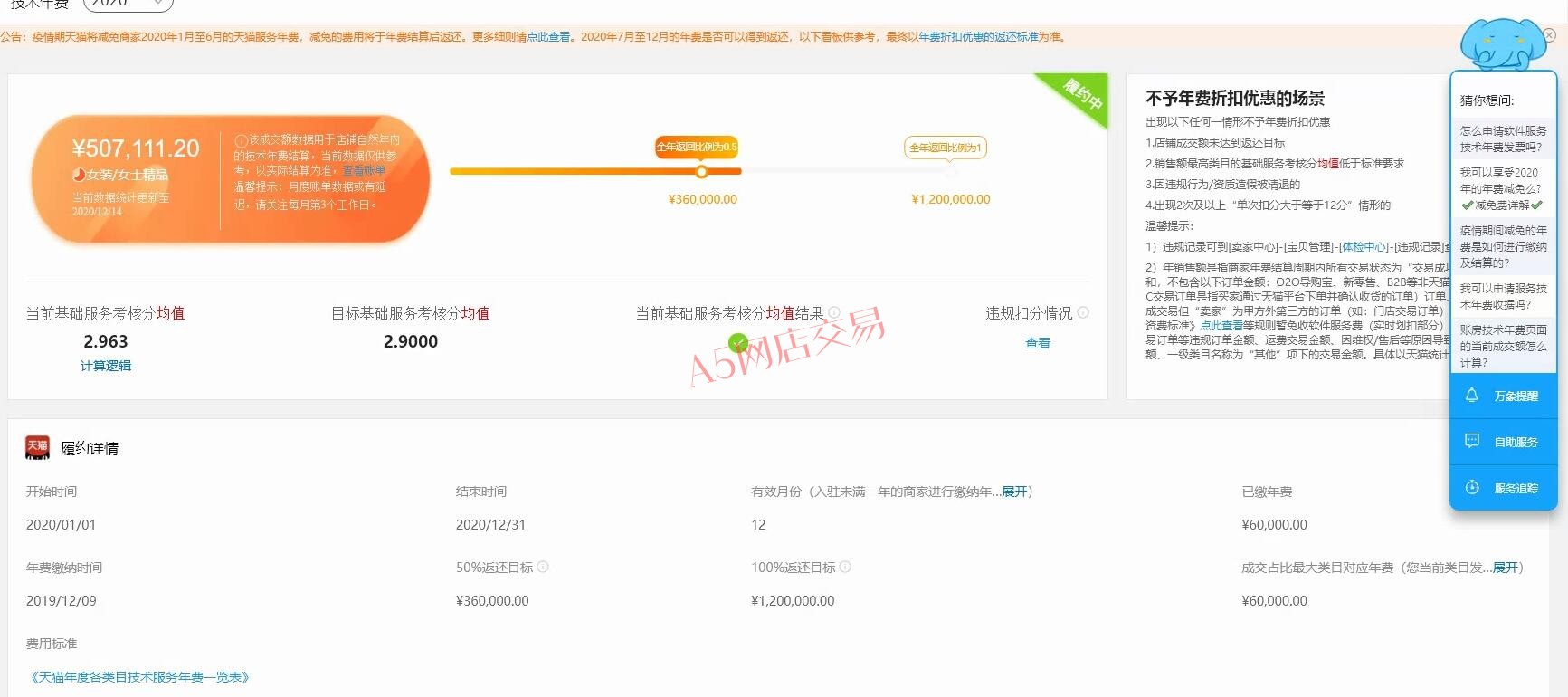Click the 不予年费折扣优惠的场景 heading

pyautogui.click(x=1235, y=98)
